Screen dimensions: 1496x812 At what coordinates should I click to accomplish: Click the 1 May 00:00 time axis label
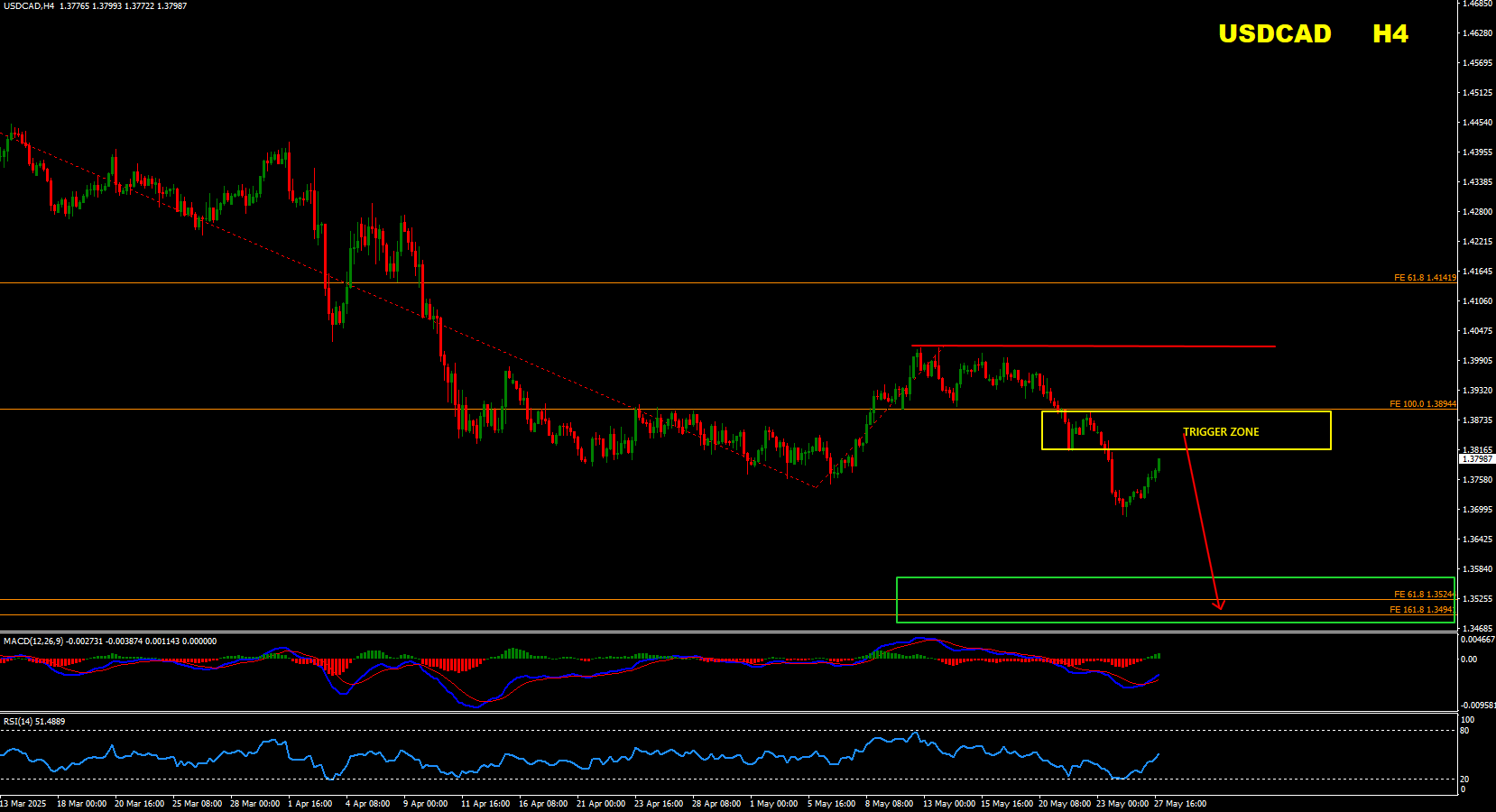[x=773, y=804]
